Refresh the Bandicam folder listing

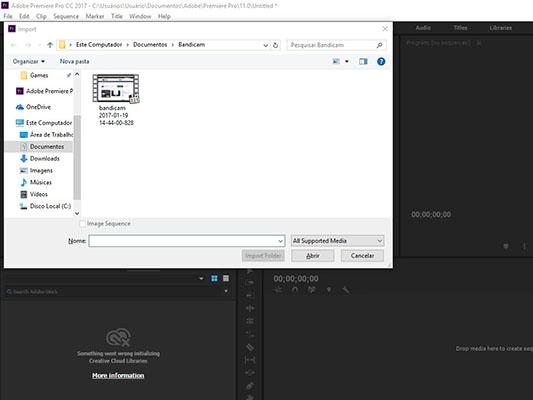[276, 45]
